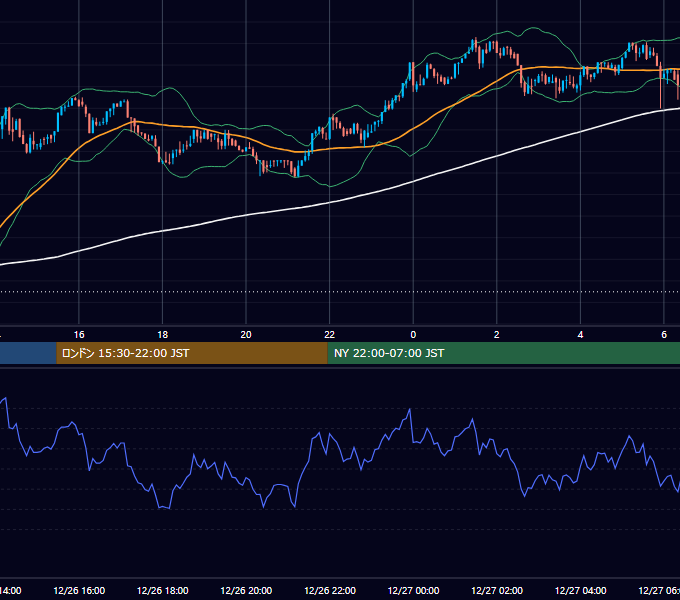Click the 0 hour tick label
This screenshot has width=680, height=600.
click(x=413, y=335)
